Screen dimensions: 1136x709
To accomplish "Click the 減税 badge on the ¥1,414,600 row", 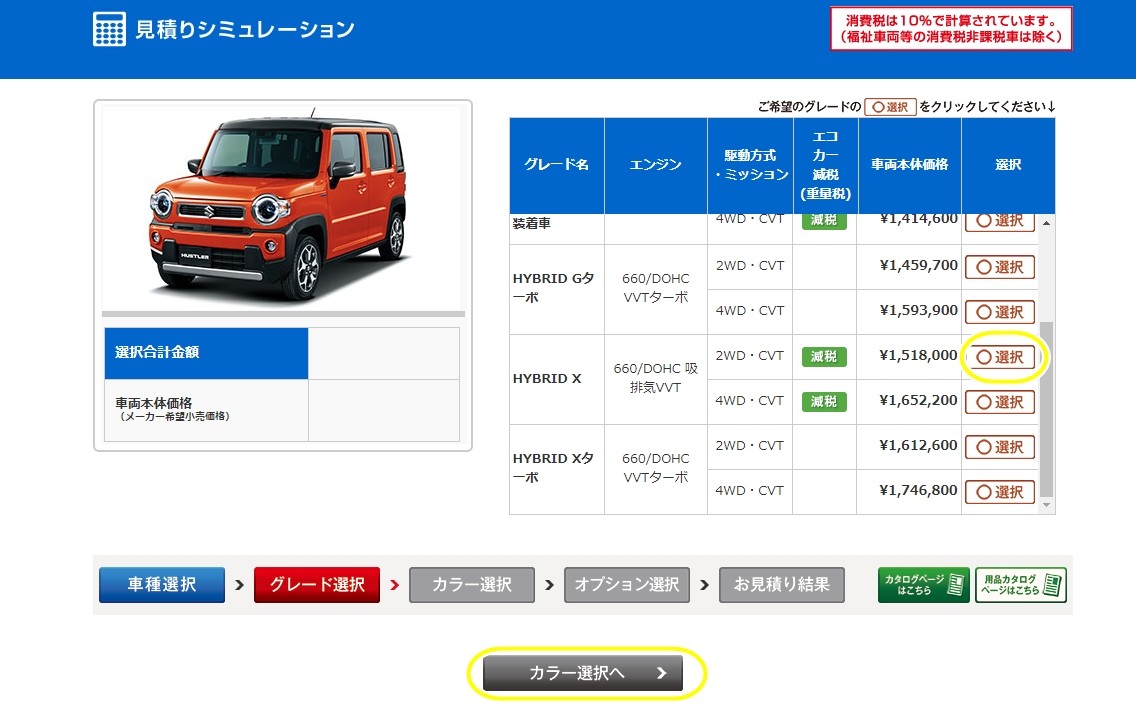I will 824,221.
